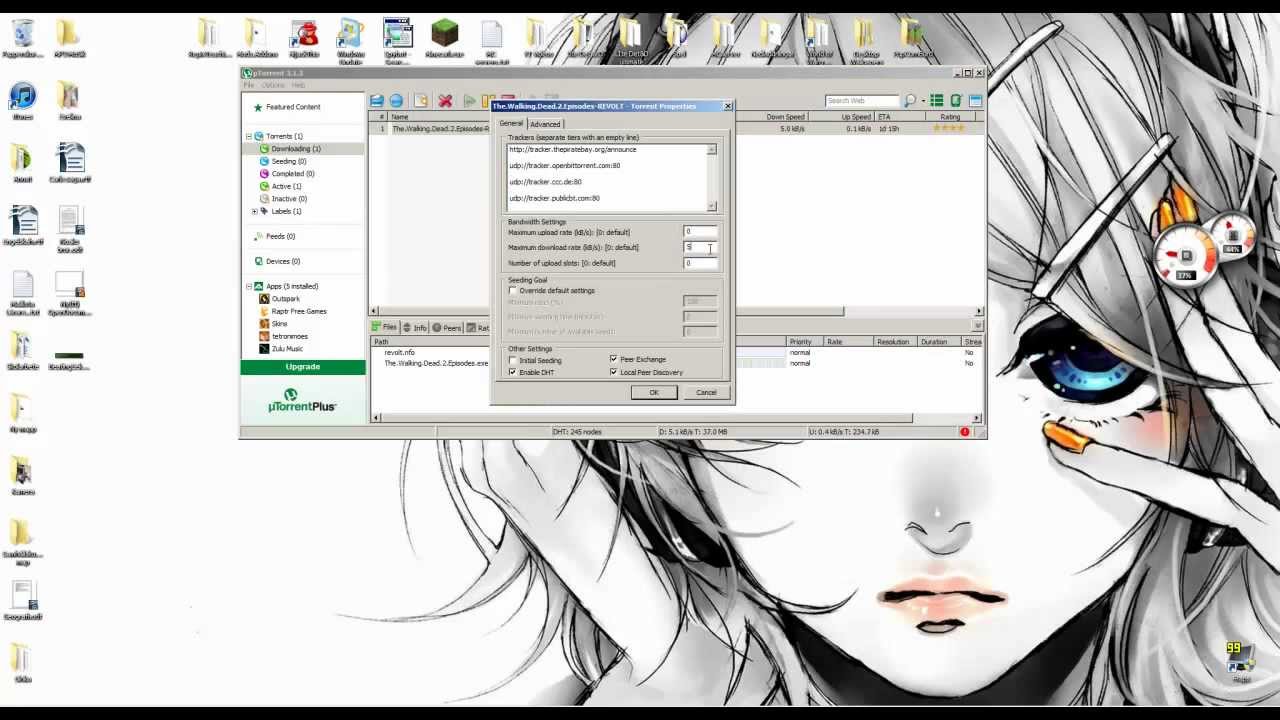Click the Add Torrent from URL globe icon
1280x720 pixels.
pos(397,101)
